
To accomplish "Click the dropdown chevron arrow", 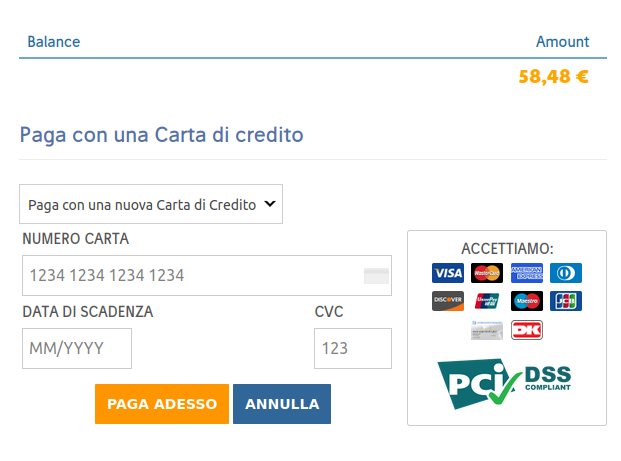I will [270, 204].
